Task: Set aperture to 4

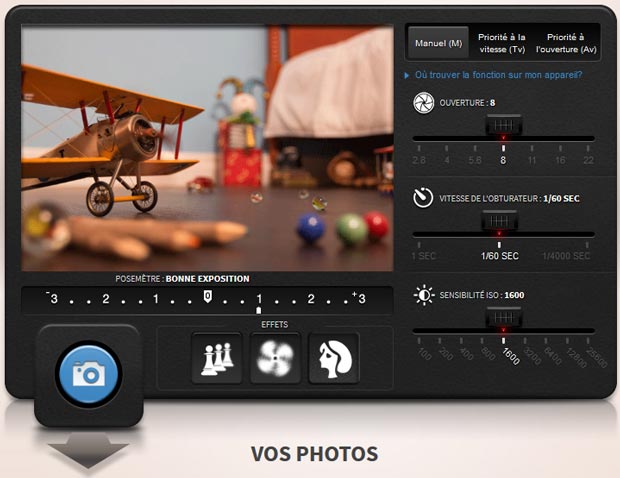Action: point(447,160)
